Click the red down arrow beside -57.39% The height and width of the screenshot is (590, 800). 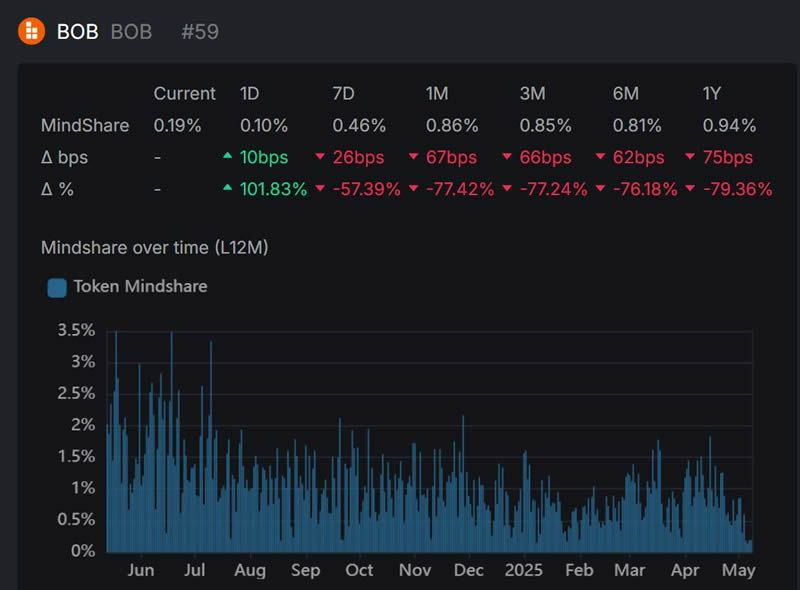click(320, 188)
